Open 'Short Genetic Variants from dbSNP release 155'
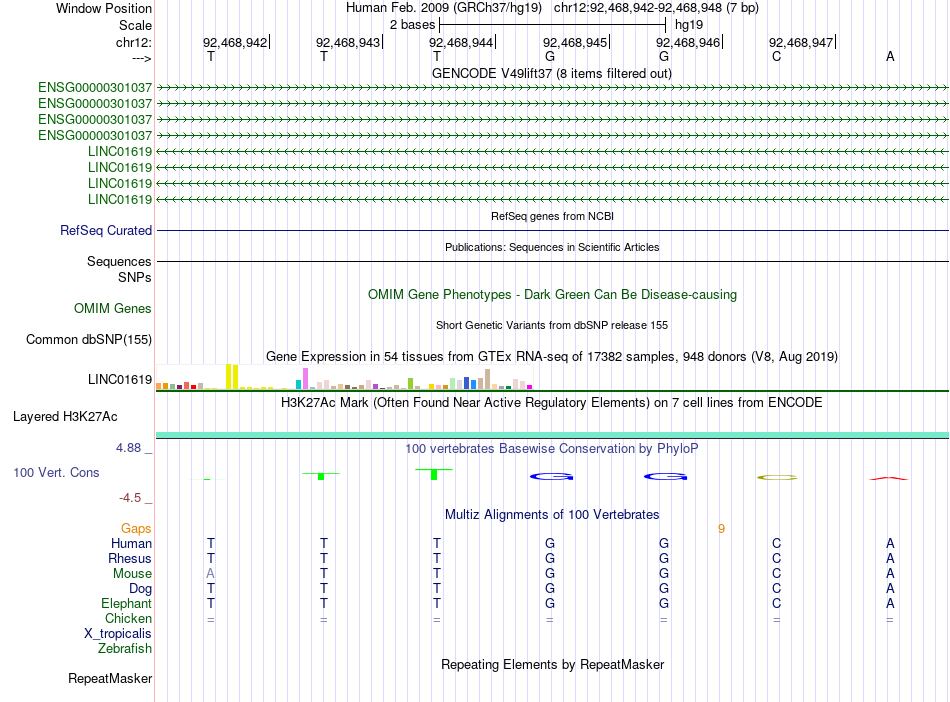950x702 pixels. [x=552, y=325]
